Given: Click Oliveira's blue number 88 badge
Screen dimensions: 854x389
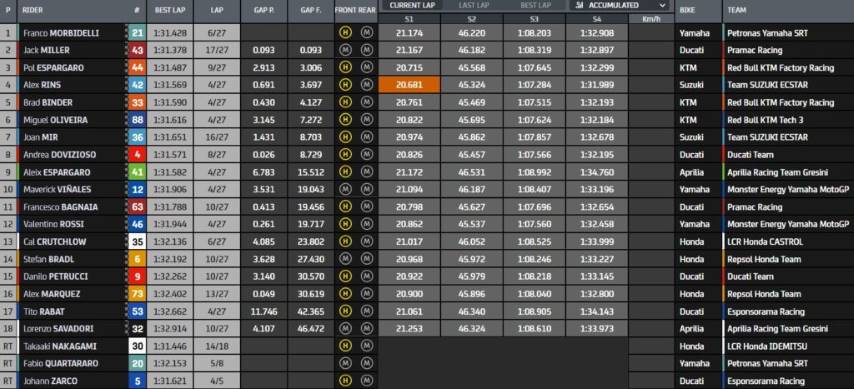Looking at the screenshot, I should (137, 120).
